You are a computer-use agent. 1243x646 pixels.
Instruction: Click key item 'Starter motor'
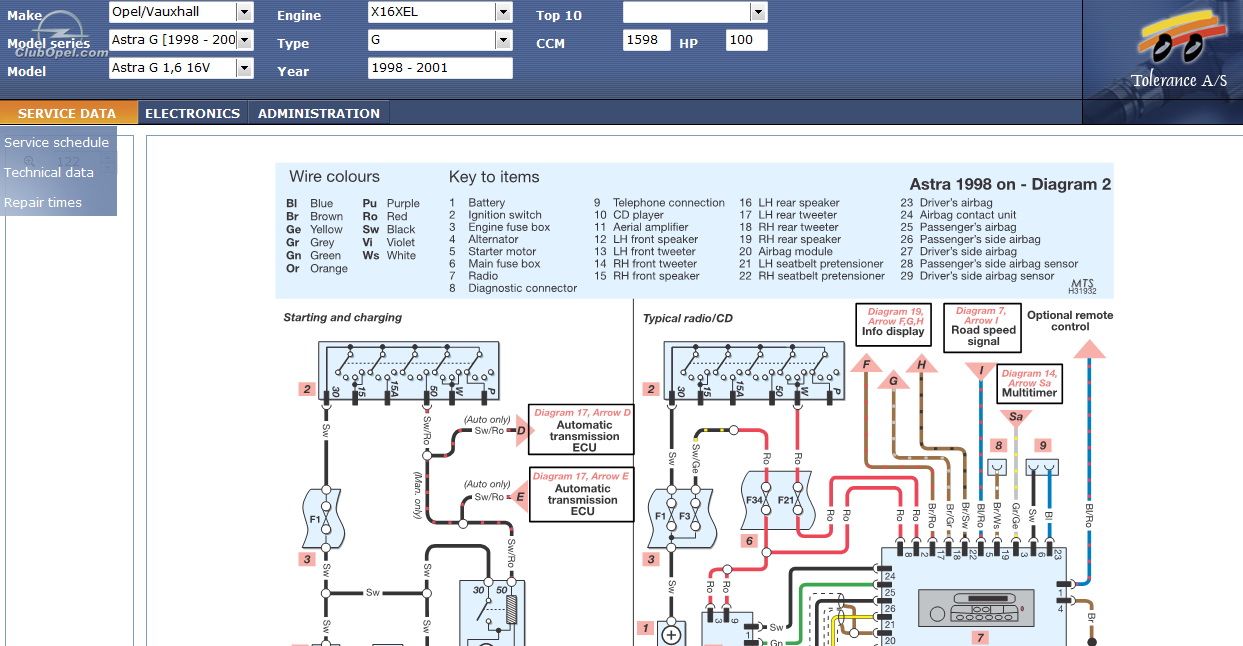tap(502, 252)
